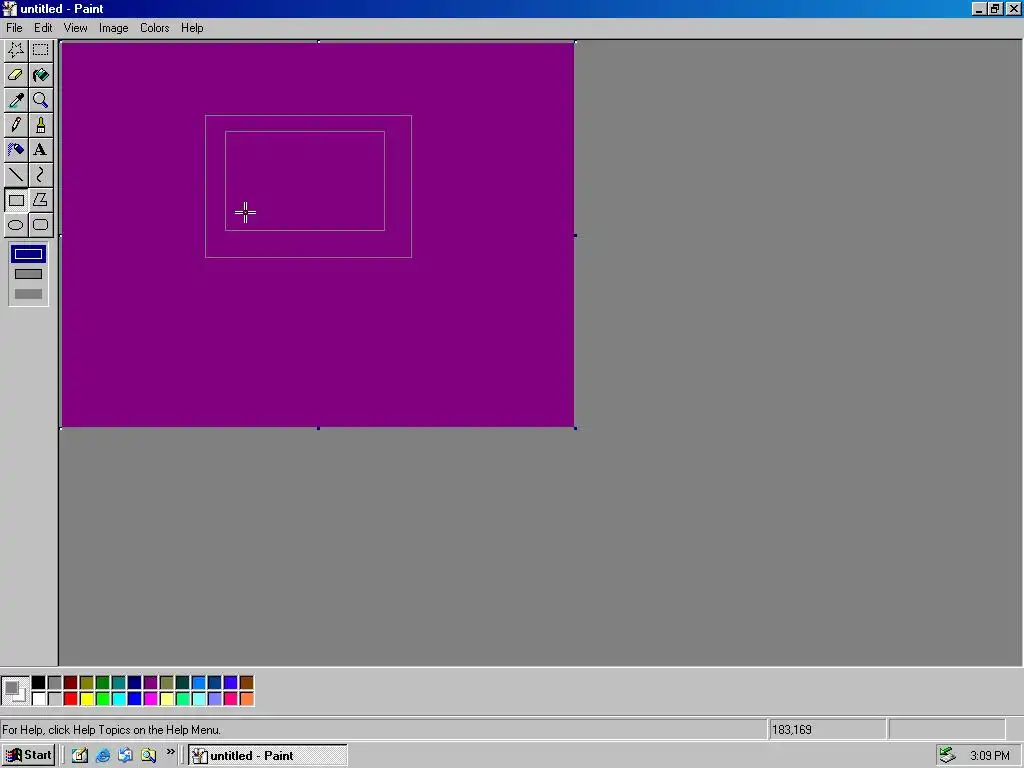
Task: Click the Show Desktop quick launch icon
Action: pos(80,756)
